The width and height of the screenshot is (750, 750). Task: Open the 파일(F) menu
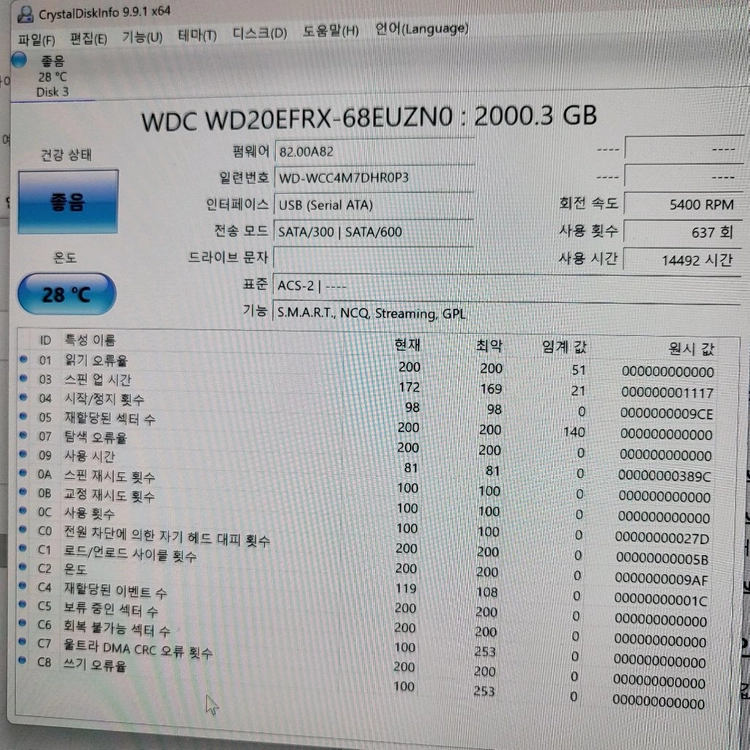pos(37,40)
